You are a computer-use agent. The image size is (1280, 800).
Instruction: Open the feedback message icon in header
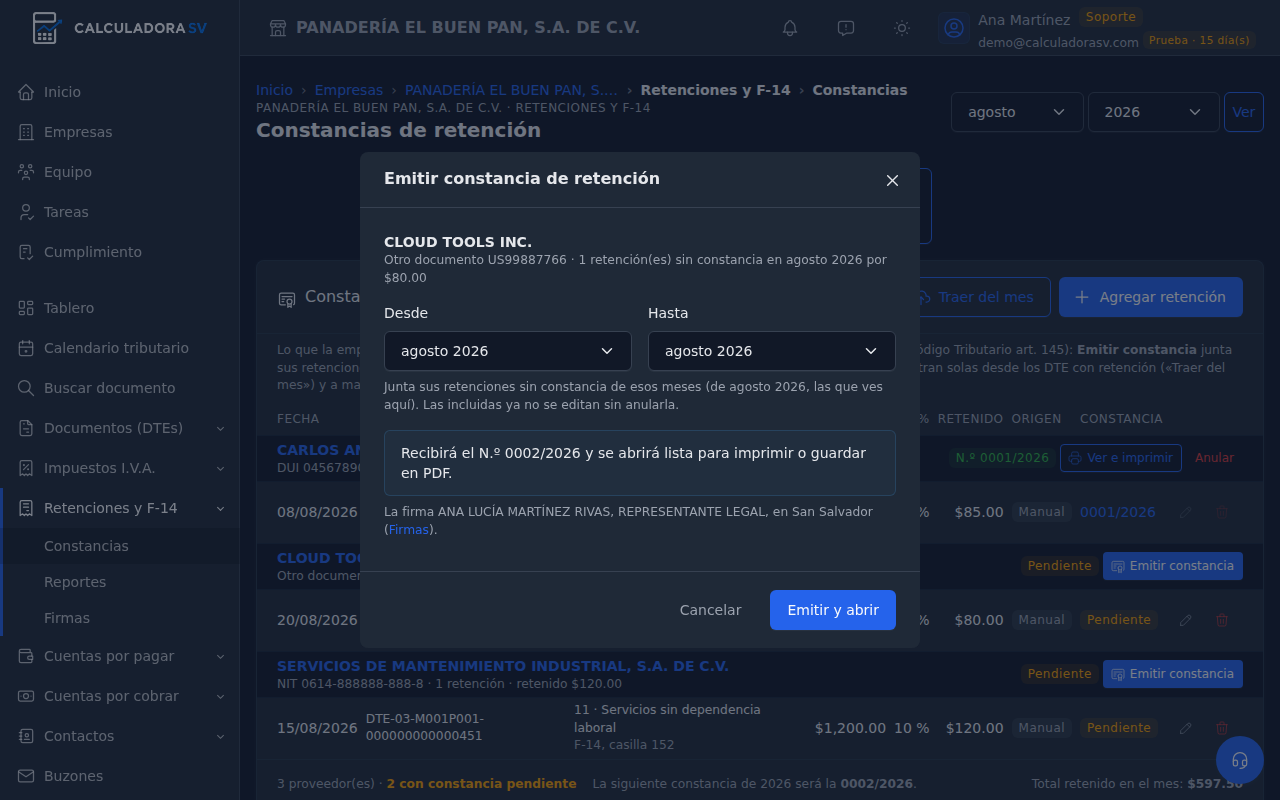click(846, 28)
